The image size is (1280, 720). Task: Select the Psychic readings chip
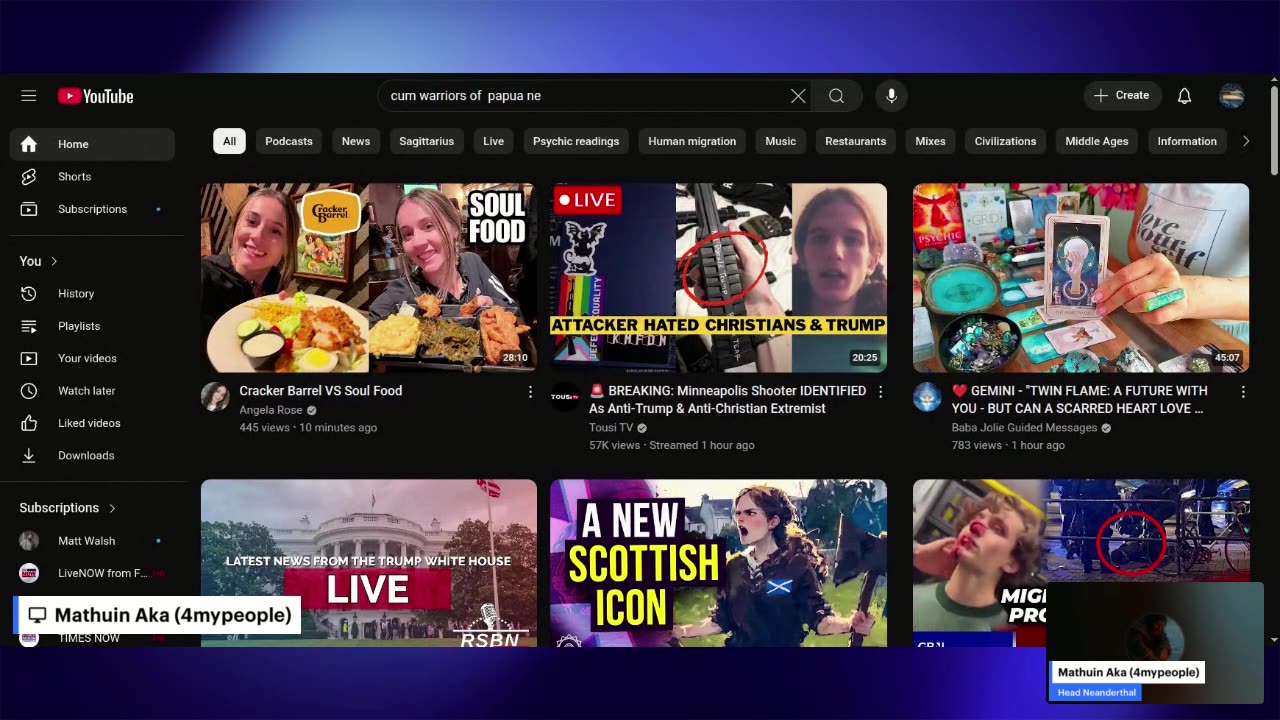click(576, 141)
